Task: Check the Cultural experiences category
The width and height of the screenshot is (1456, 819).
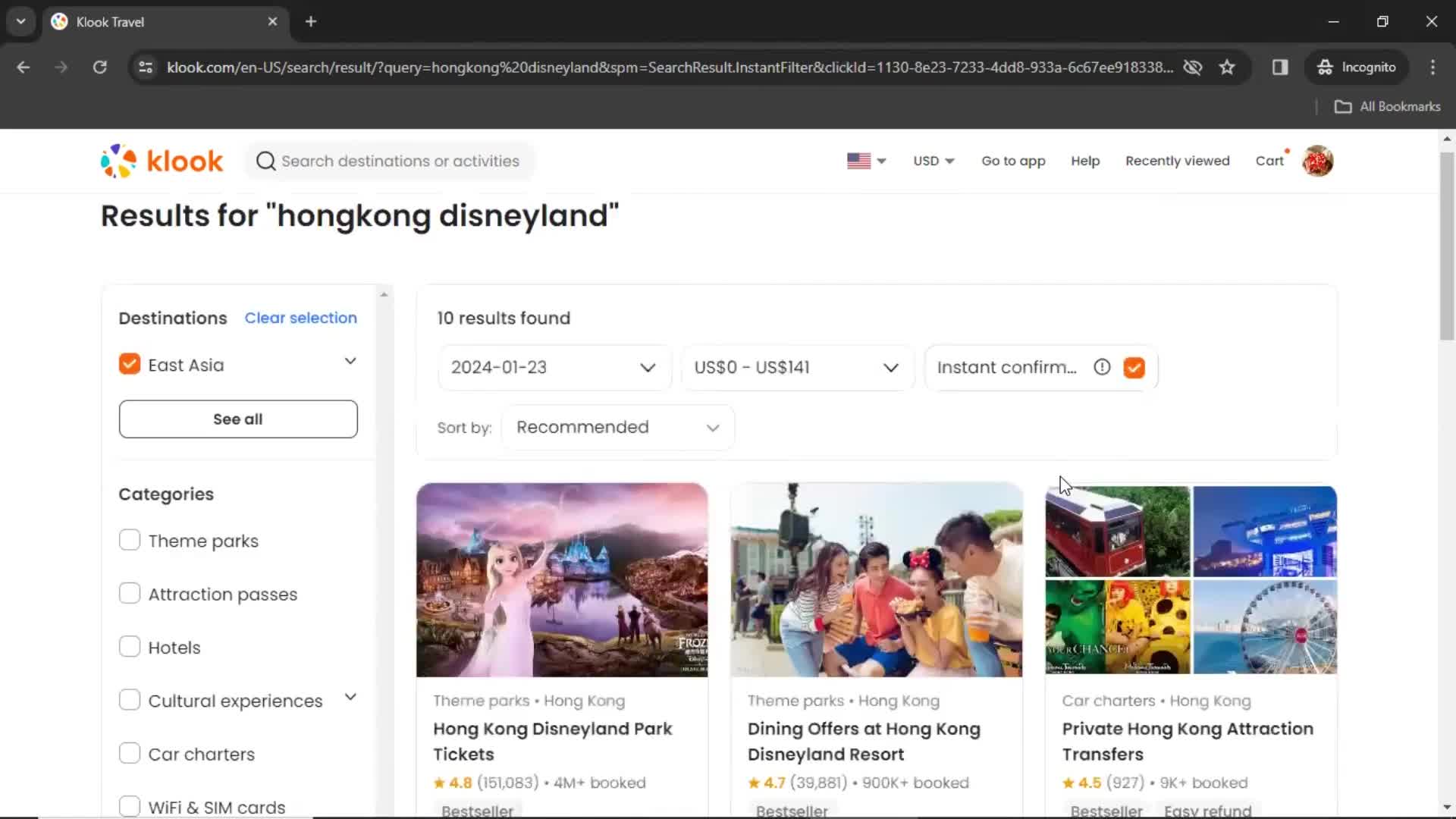Action: point(130,699)
